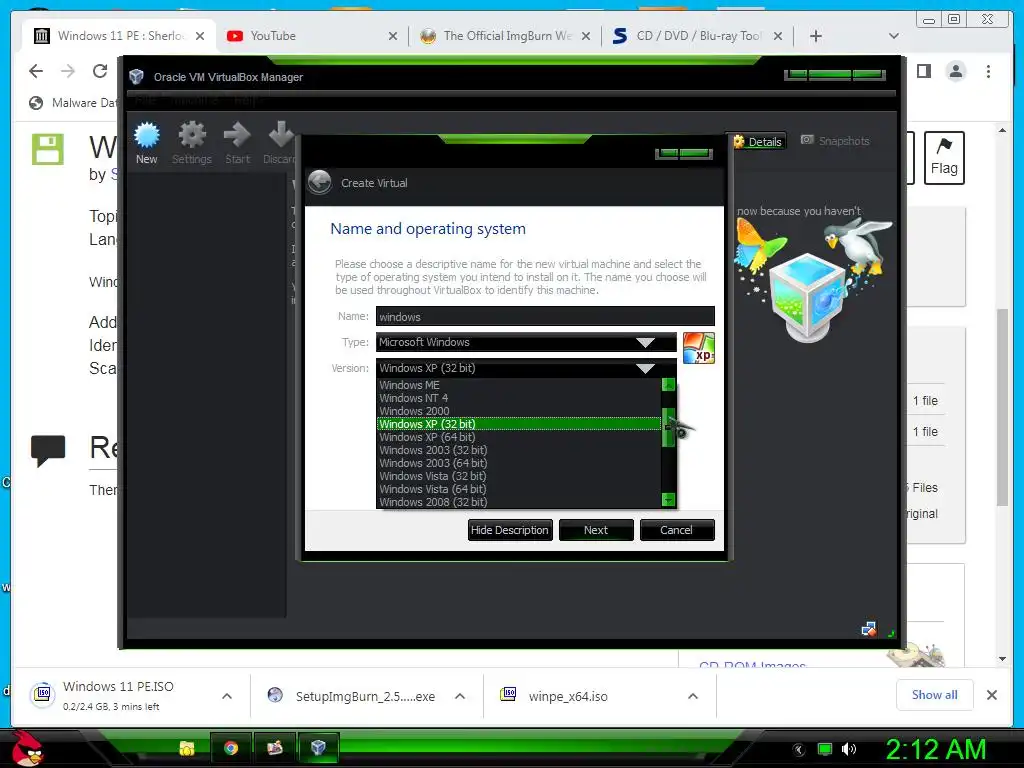1024x768 pixels.
Task: Expand SetupImgBurn download options chevron
Action: tap(460, 696)
